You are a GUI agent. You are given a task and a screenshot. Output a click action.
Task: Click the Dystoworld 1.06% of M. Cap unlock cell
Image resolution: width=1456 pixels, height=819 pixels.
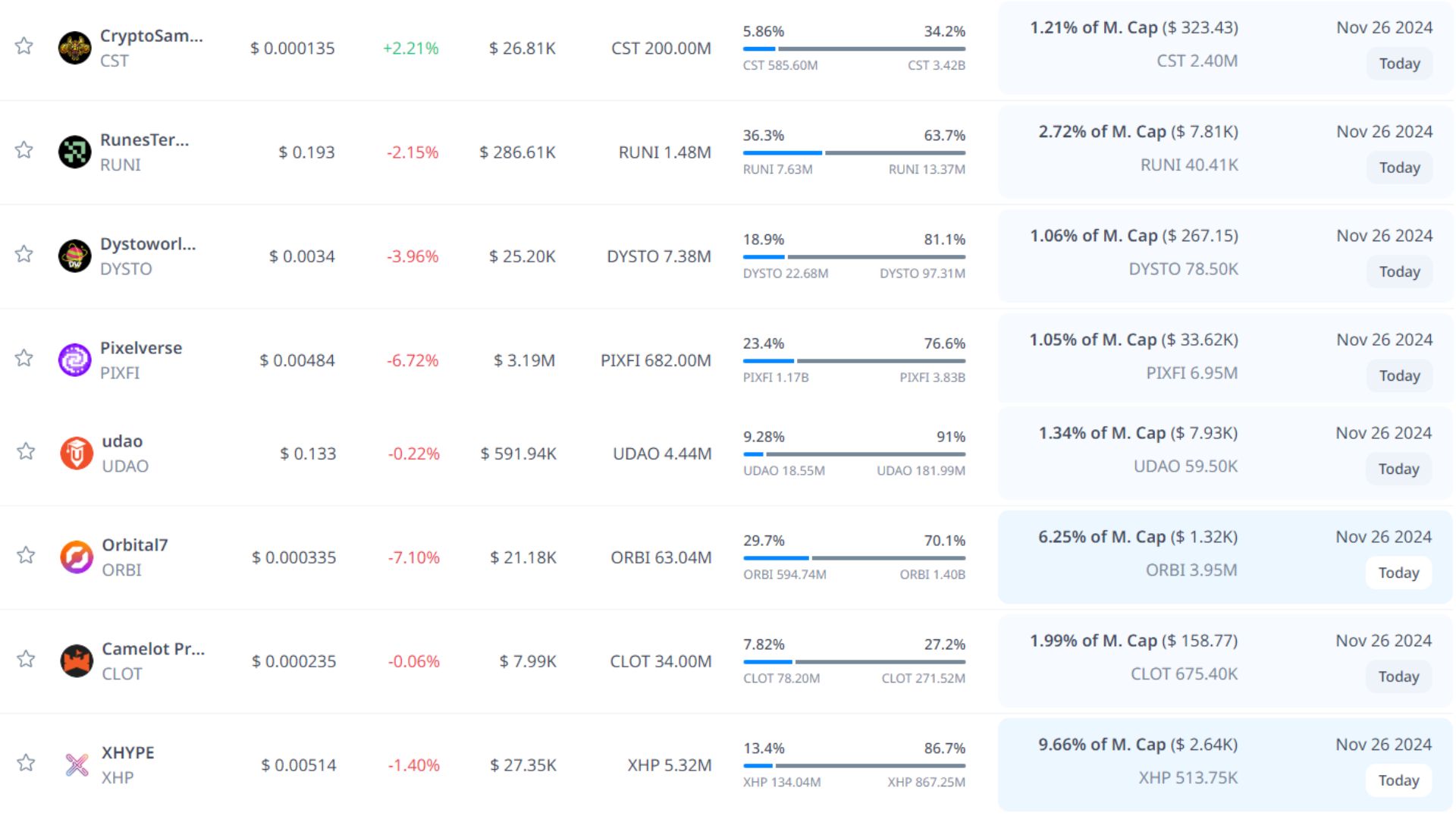coord(1133,236)
